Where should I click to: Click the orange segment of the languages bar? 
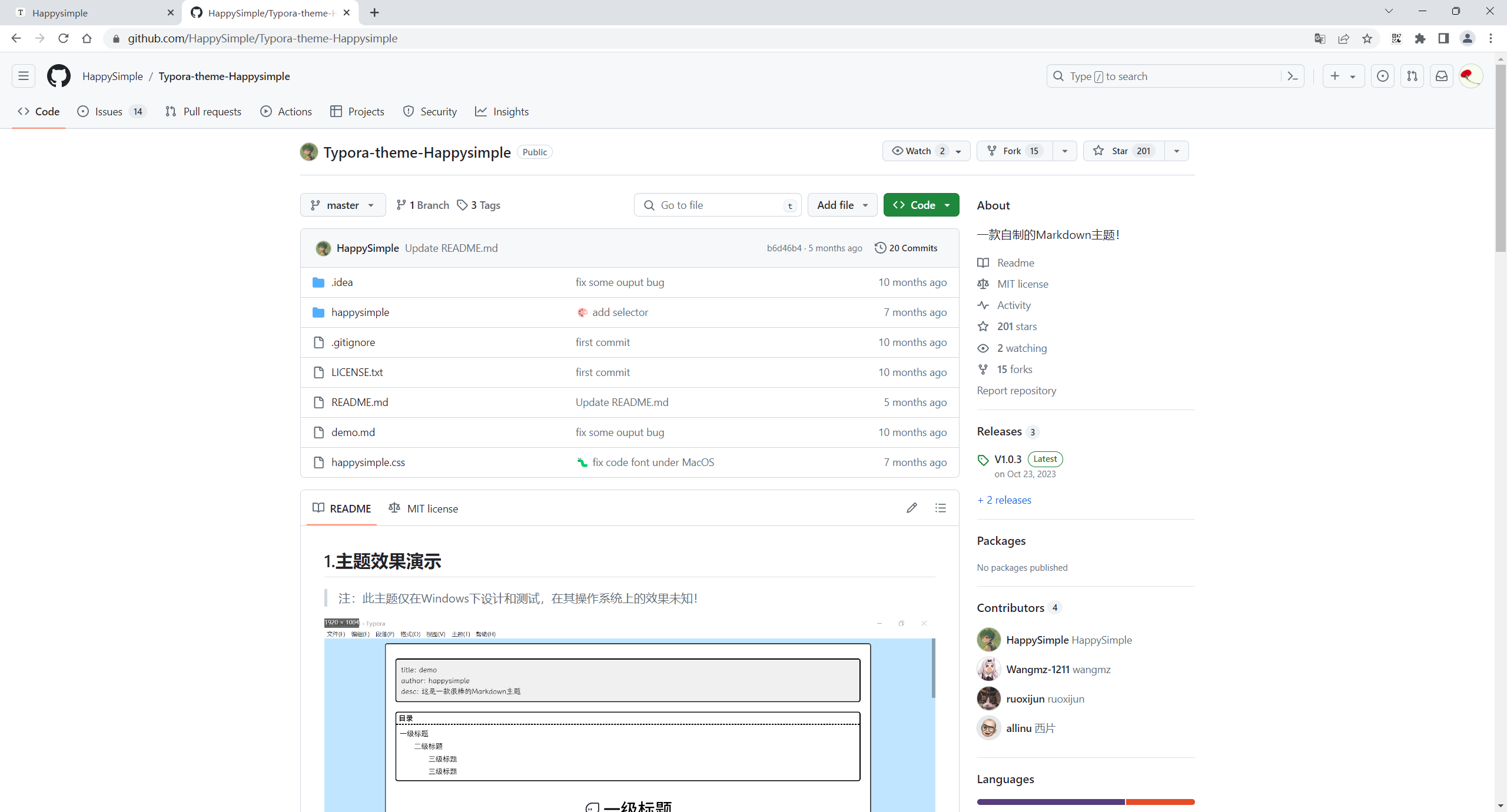[1160, 802]
